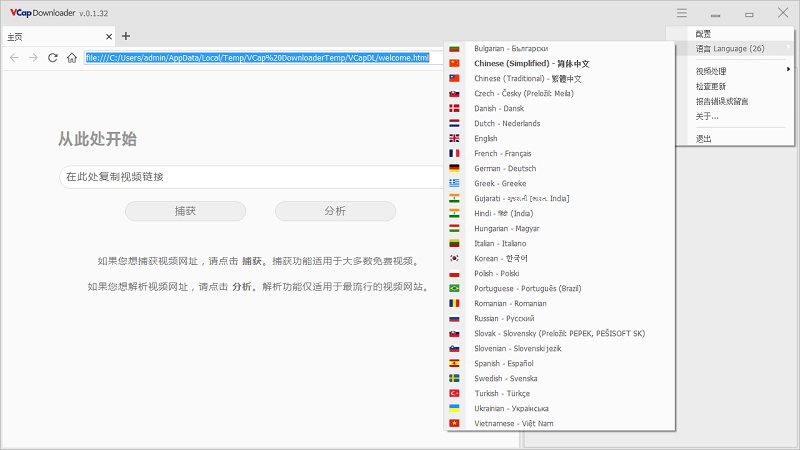Choose 检查更新 menu entry
The width and height of the screenshot is (800, 450).
[x=711, y=86]
